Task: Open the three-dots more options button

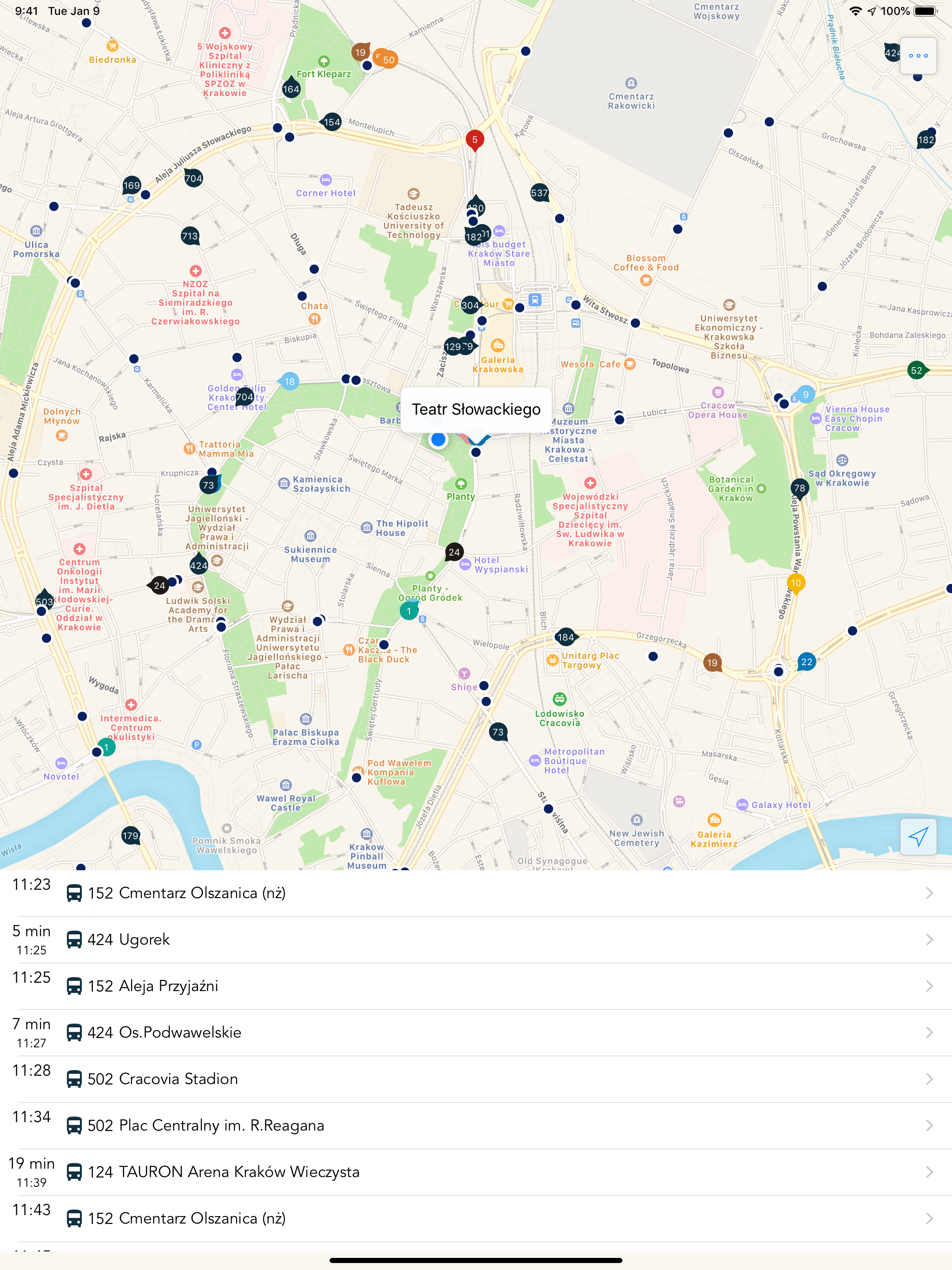Action: click(918, 56)
